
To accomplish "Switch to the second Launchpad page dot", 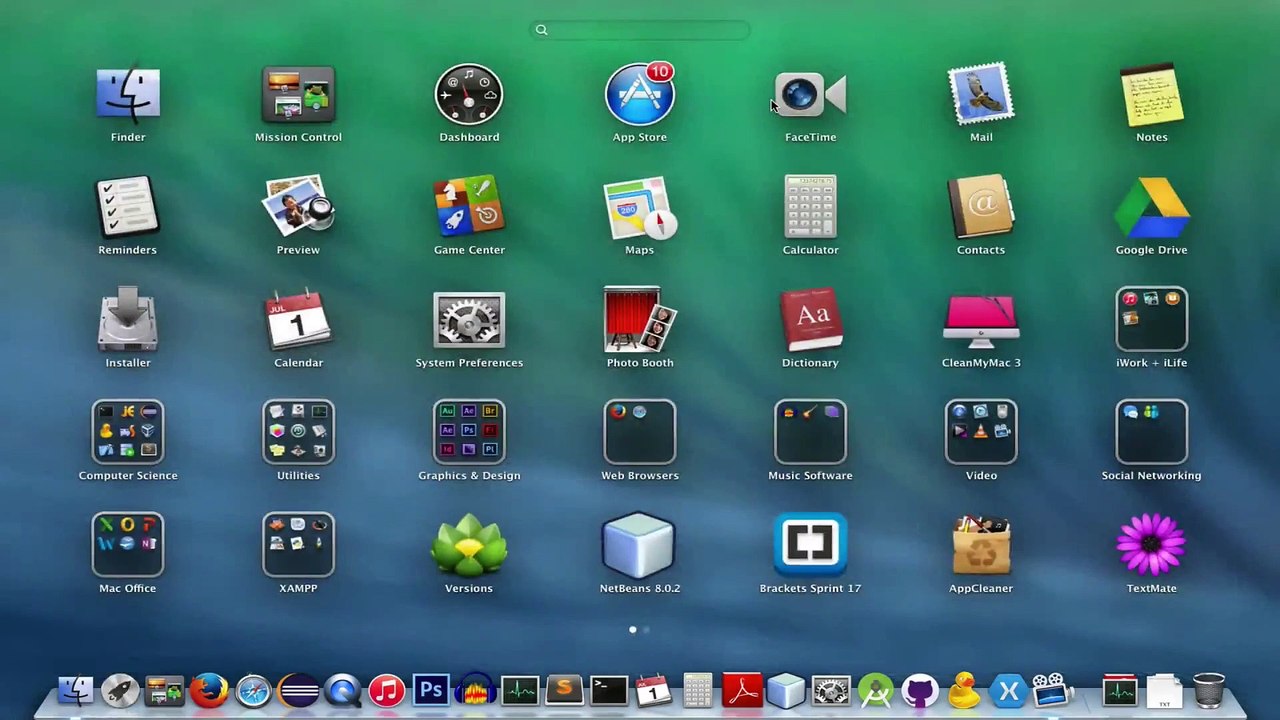I will [646, 630].
